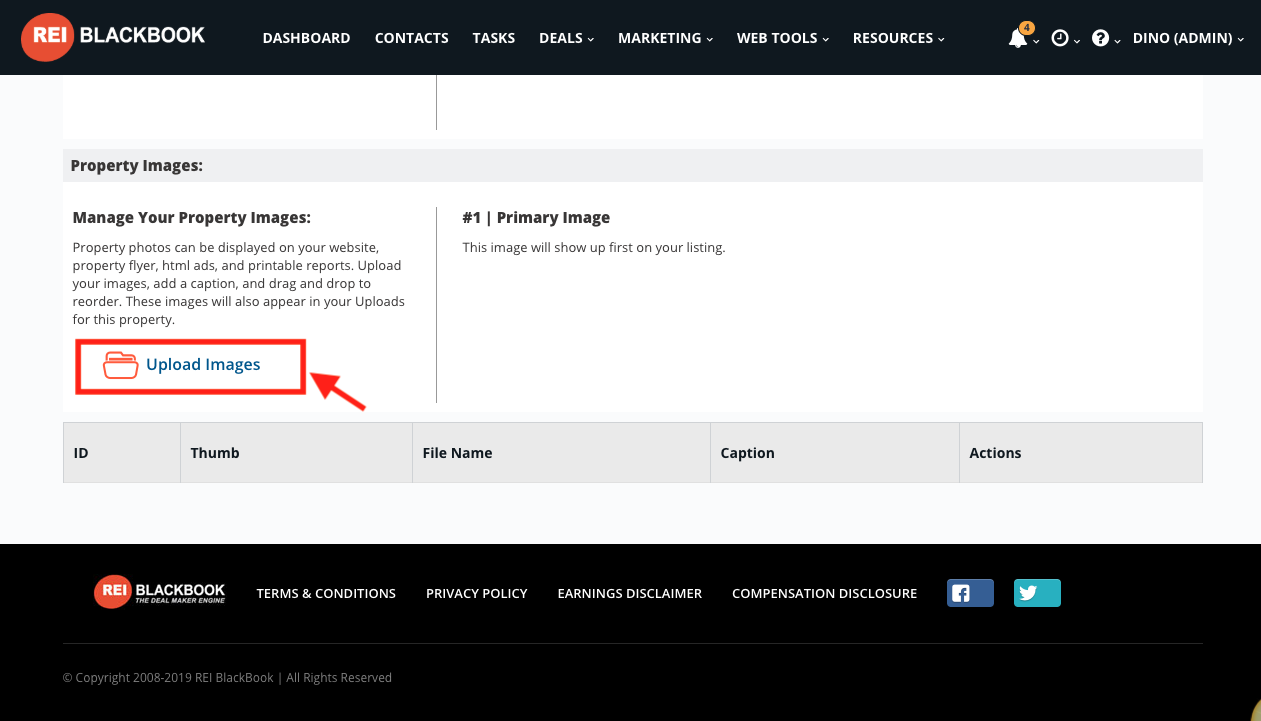Click the copyright 2008-2019 REI BlackBook text

(x=227, y=678)
